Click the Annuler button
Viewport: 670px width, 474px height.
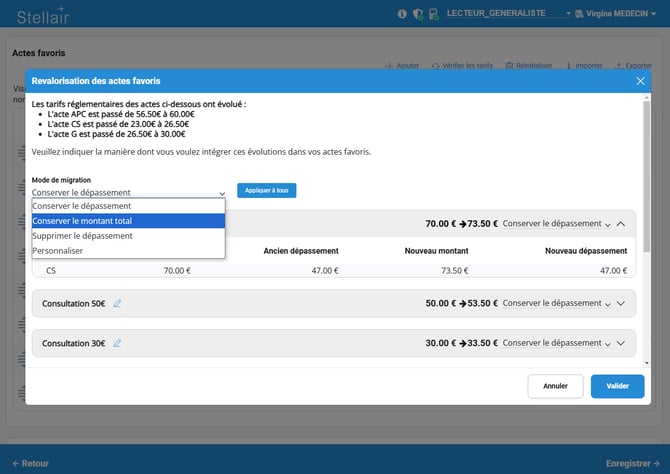point(555,386)
